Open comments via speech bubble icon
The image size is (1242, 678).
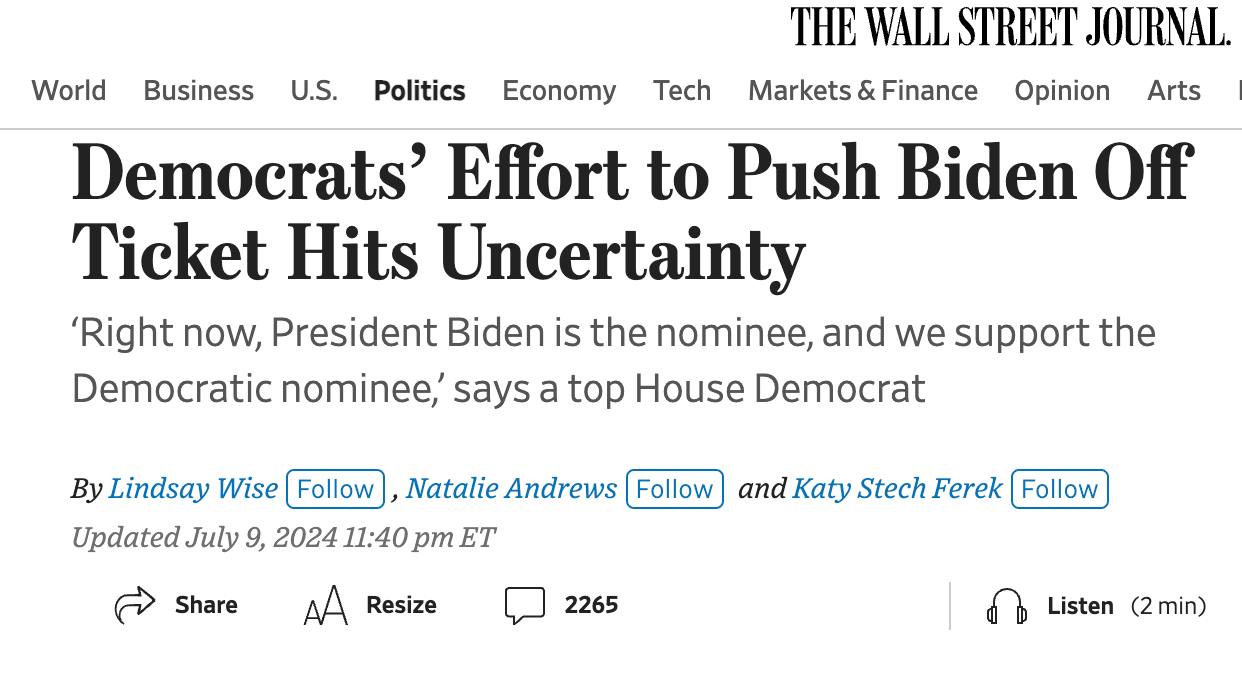pos(525,605)
